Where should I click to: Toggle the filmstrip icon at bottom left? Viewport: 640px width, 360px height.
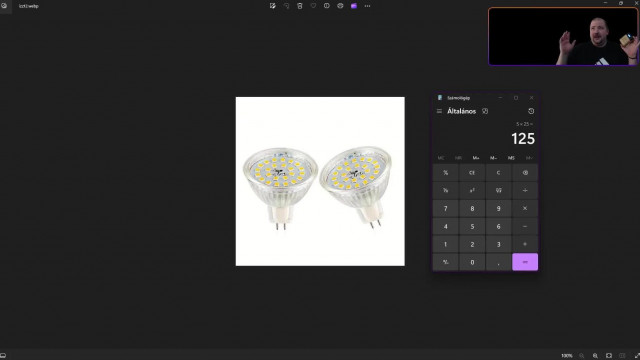point(3,356)
